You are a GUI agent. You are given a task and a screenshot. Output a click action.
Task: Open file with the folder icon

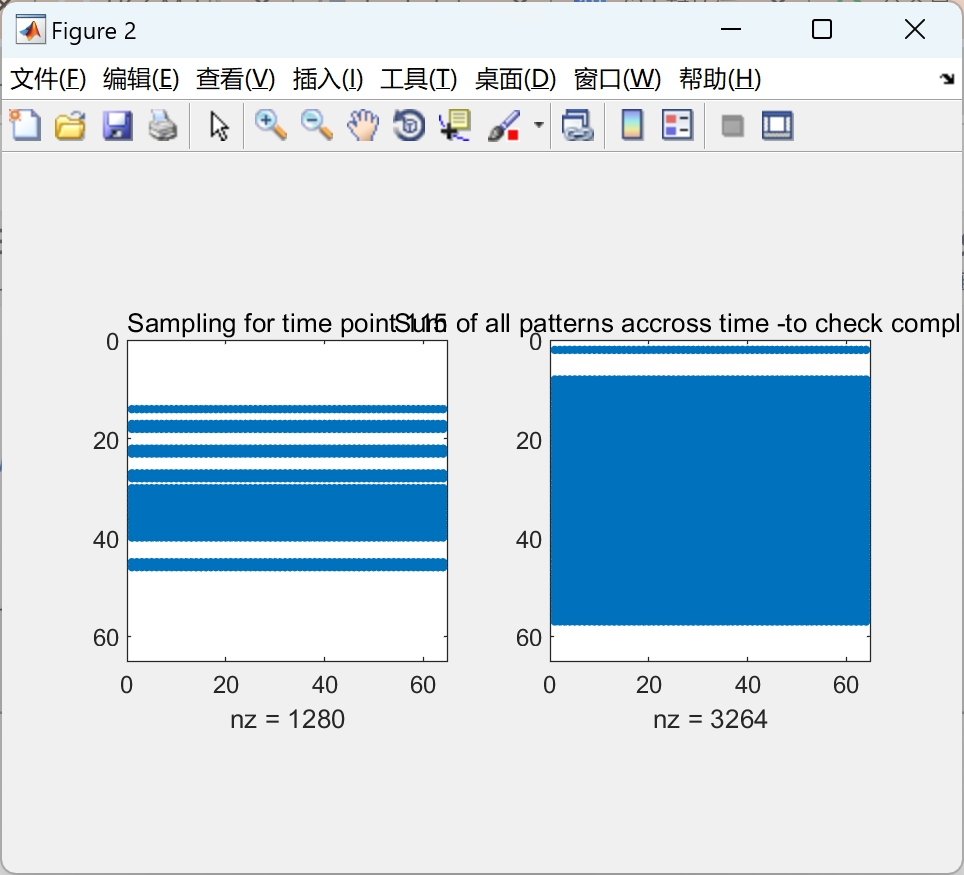71,125
